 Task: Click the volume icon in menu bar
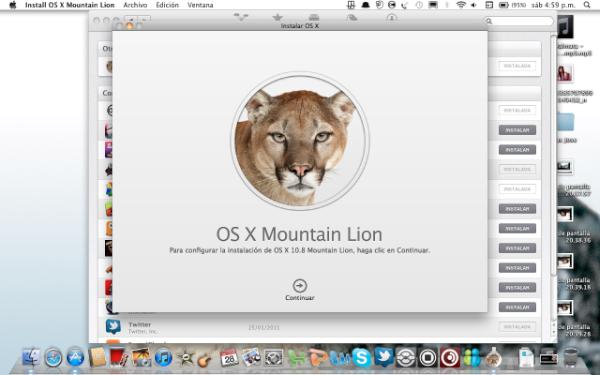pyautogui.click(x=474, y=5)
